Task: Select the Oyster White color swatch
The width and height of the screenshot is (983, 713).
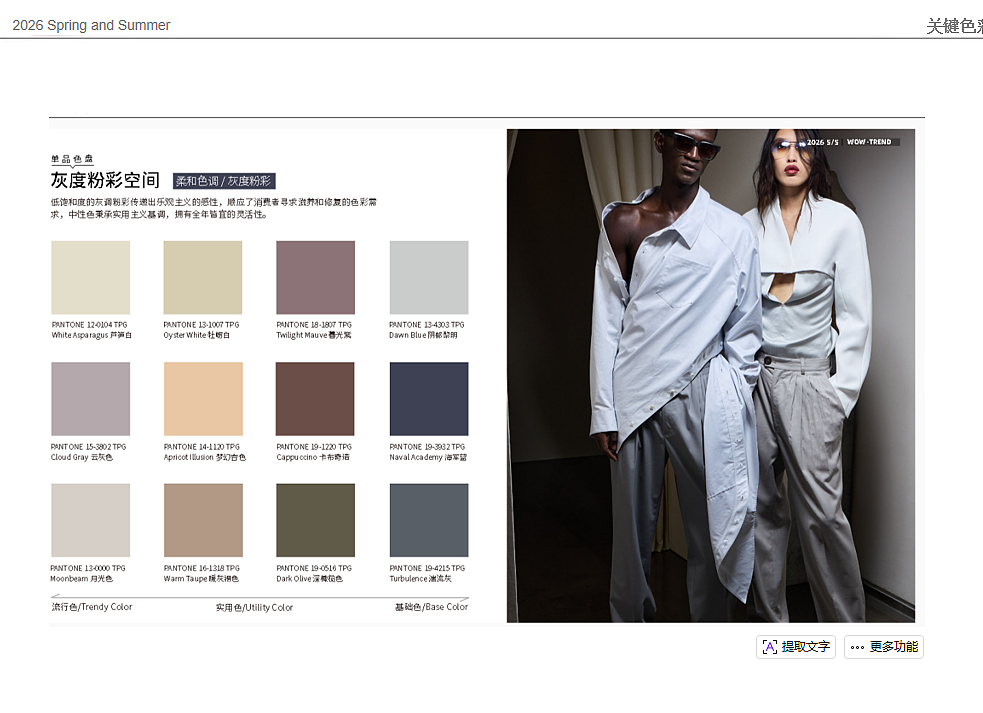Action: [202, 277]
